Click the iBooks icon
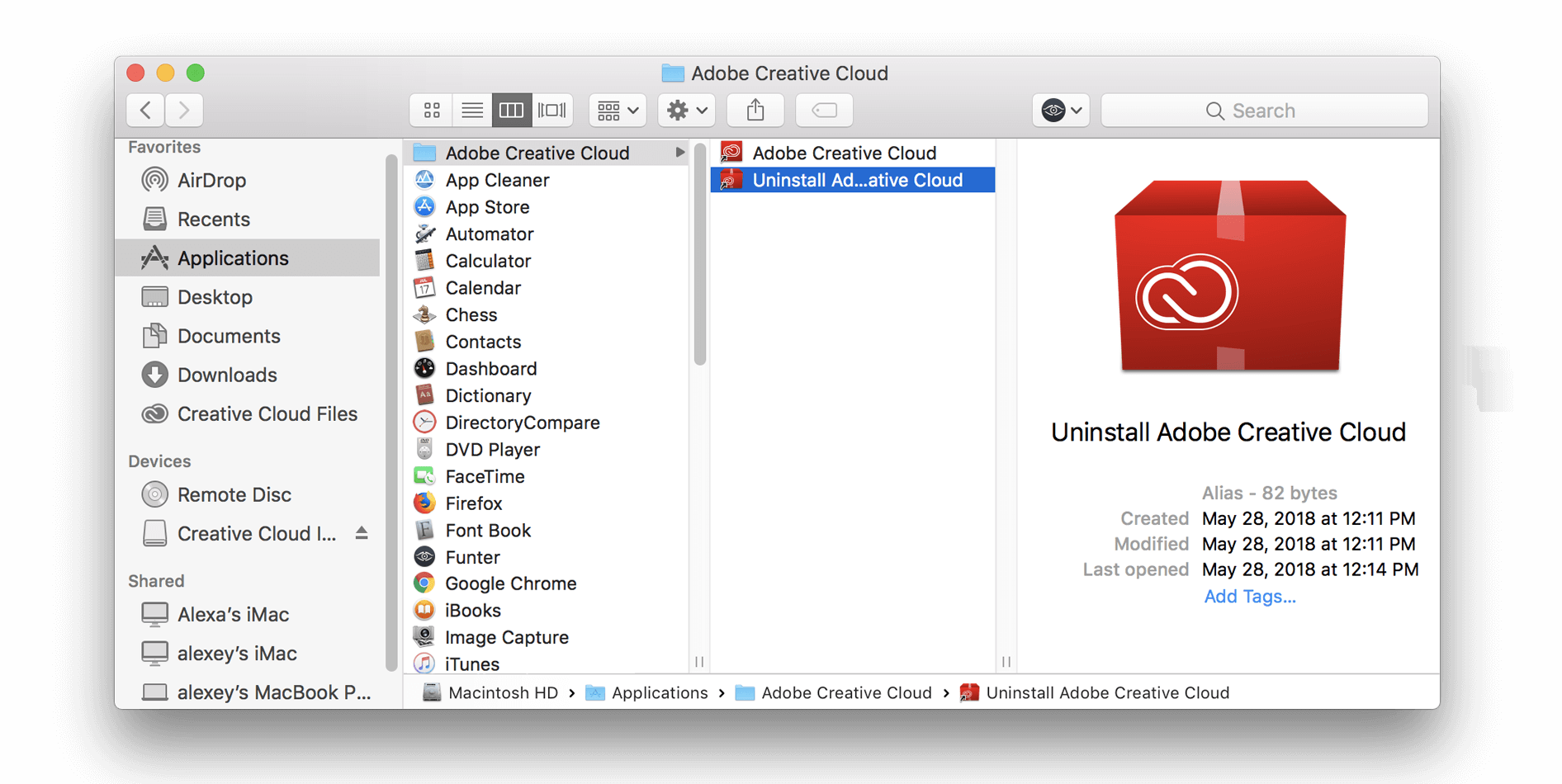The height and width of the screenshot is (784, 1562). pos(424,610)
